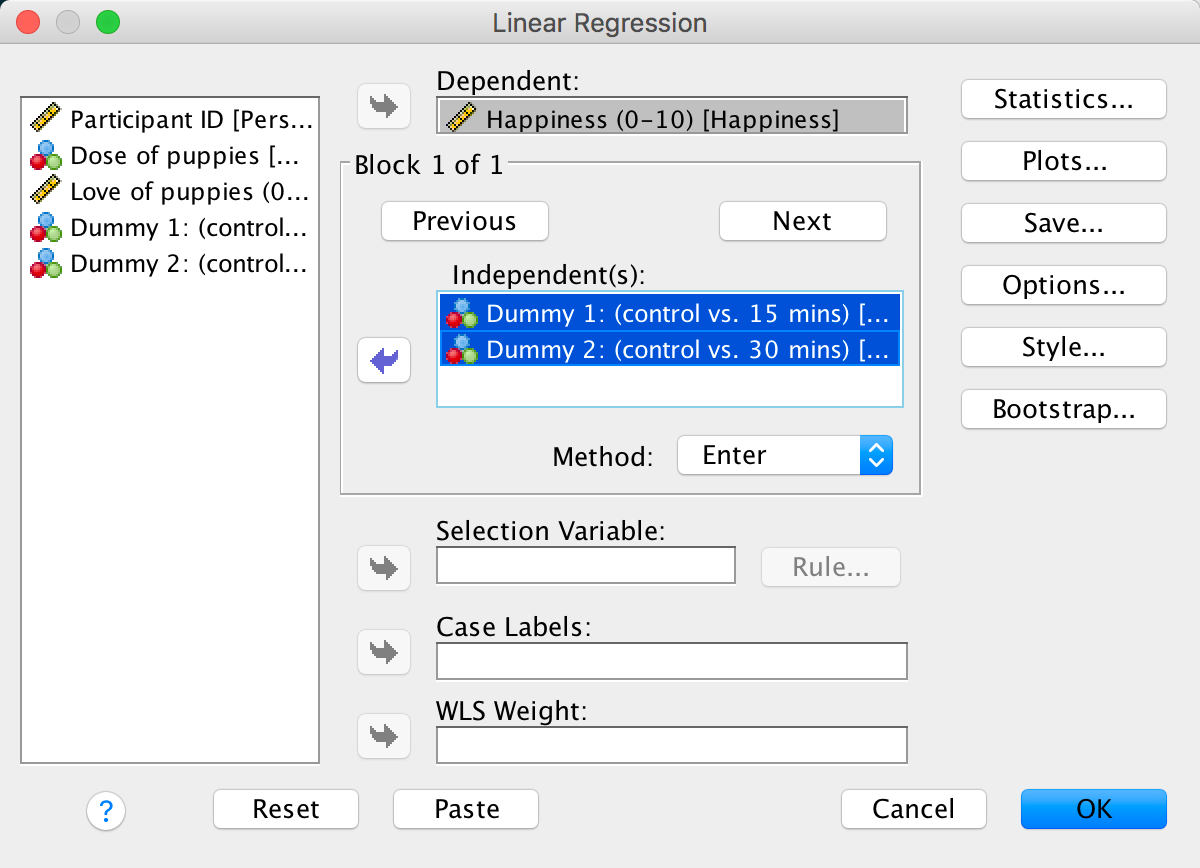1200x868 pixels.
Task: Open help with the question mark icon
Action: click(x=106, y=809)
